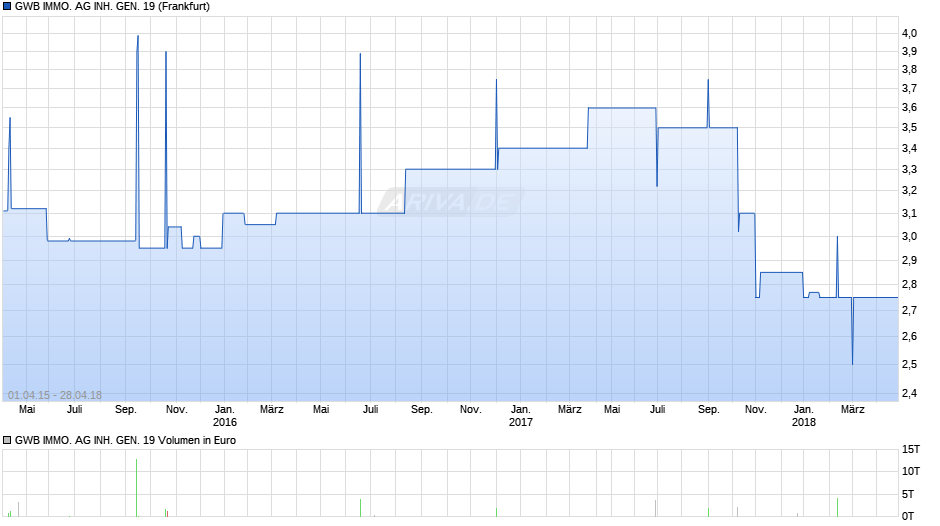Click the price axis value 2,5

(x=909, y=365)
